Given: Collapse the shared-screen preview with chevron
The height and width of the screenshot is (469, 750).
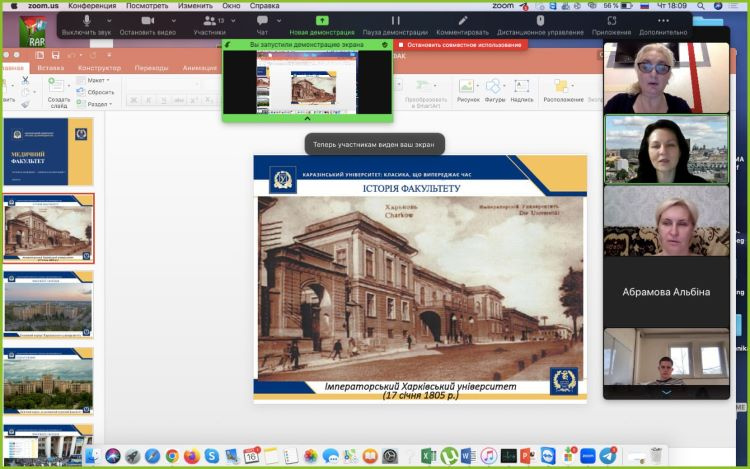Looking at the screenshot, I should tap(308, 118).
